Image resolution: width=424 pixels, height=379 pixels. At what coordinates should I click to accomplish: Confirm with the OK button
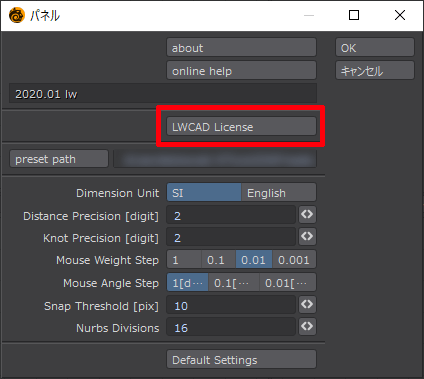coord(375,48)
